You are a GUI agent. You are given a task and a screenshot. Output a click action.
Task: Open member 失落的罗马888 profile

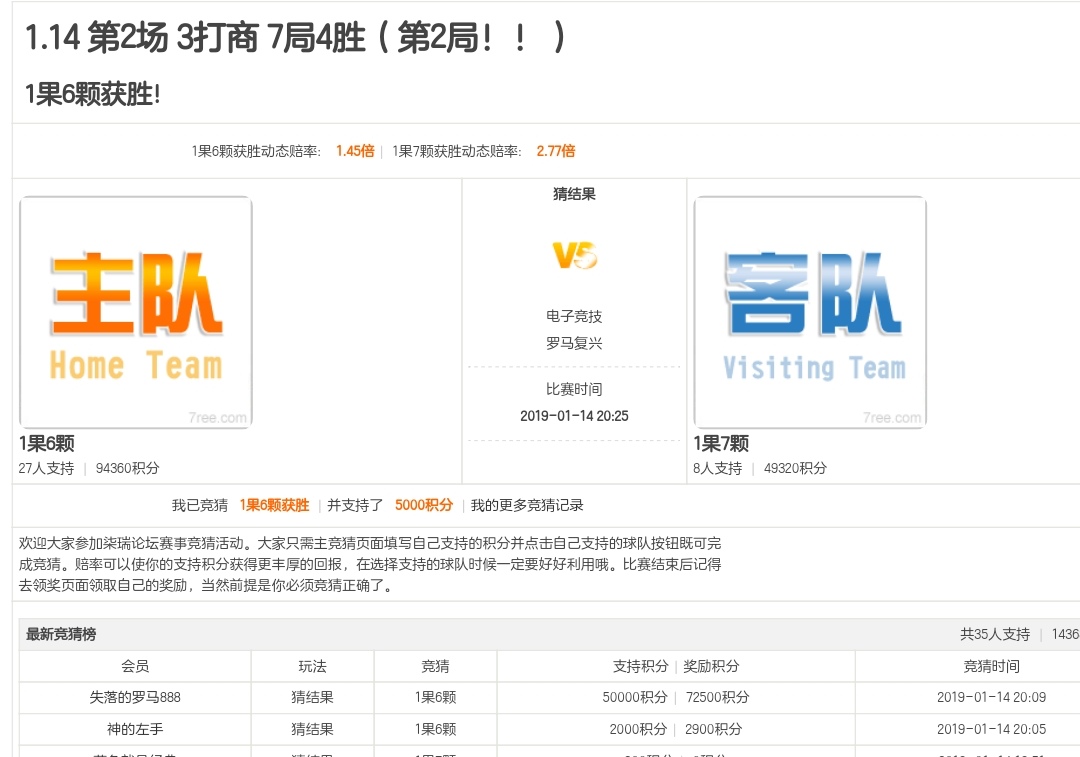135,698
